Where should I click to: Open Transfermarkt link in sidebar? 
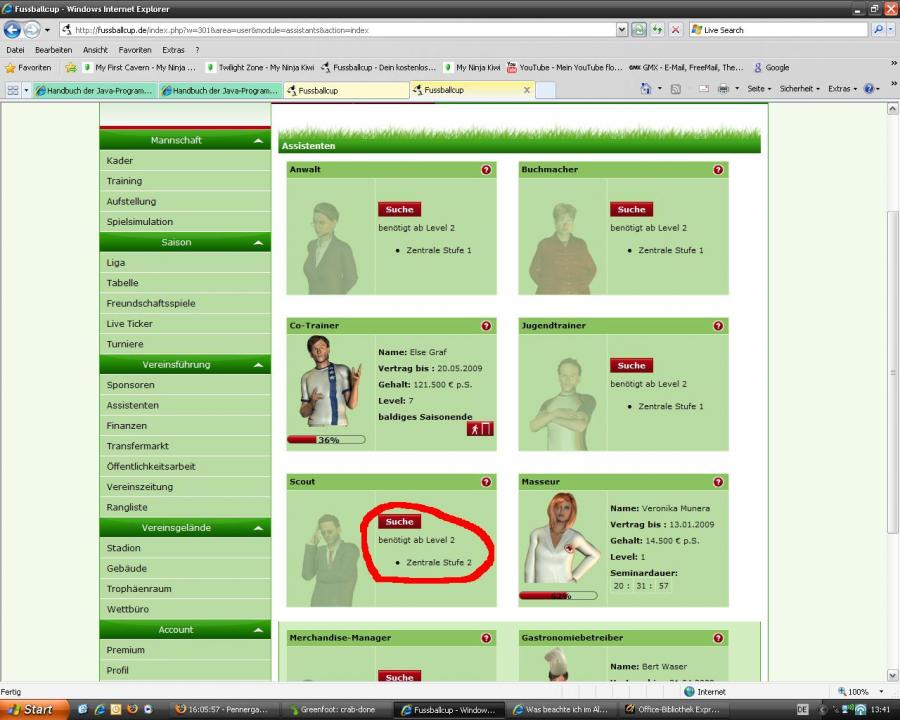tap(138, 446)
